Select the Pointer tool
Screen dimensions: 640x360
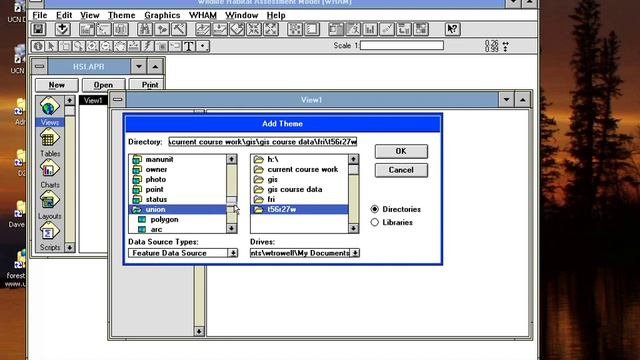(51, 46)
